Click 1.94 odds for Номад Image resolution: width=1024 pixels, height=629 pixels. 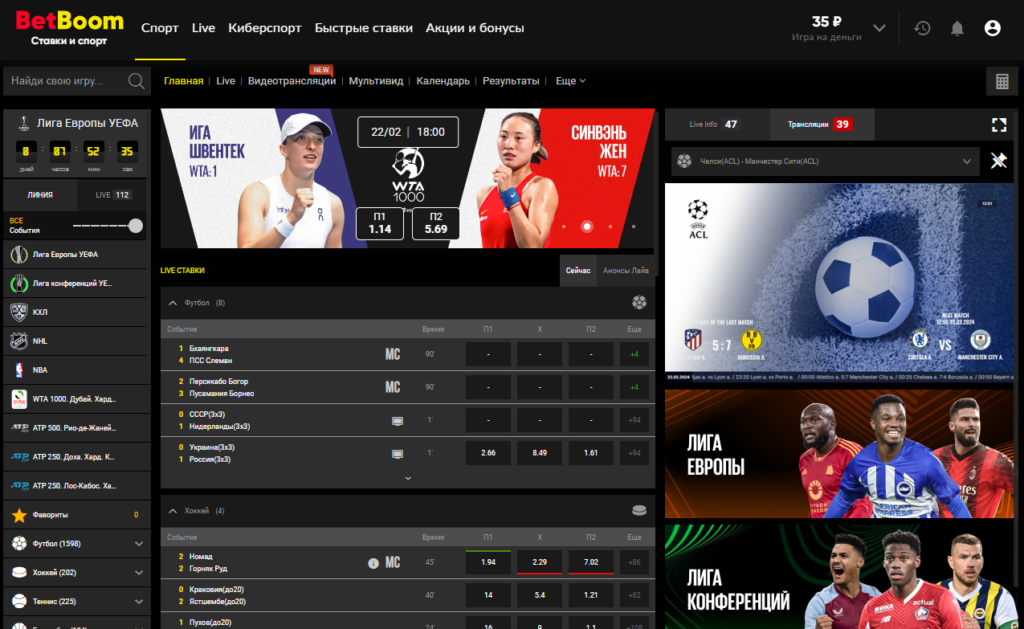point(488,562)
